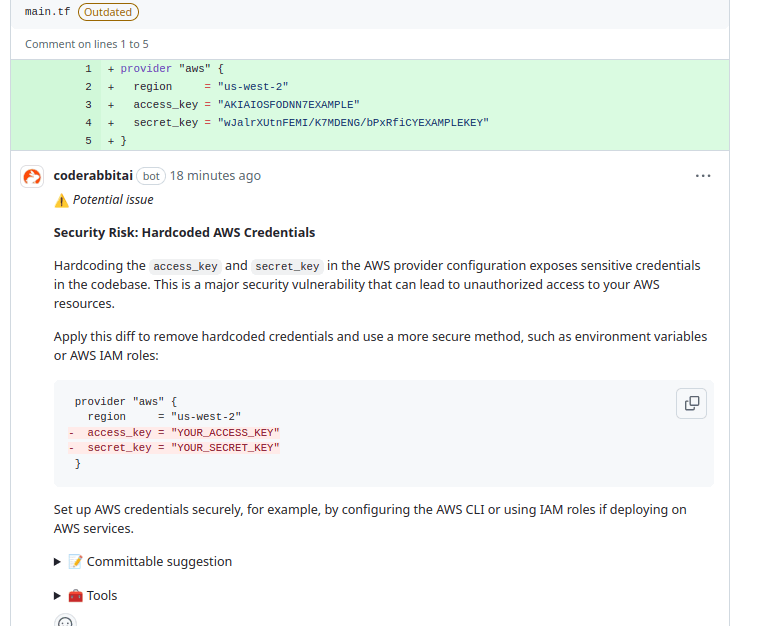Open the coderabbitai profile link

pos(93,175)
